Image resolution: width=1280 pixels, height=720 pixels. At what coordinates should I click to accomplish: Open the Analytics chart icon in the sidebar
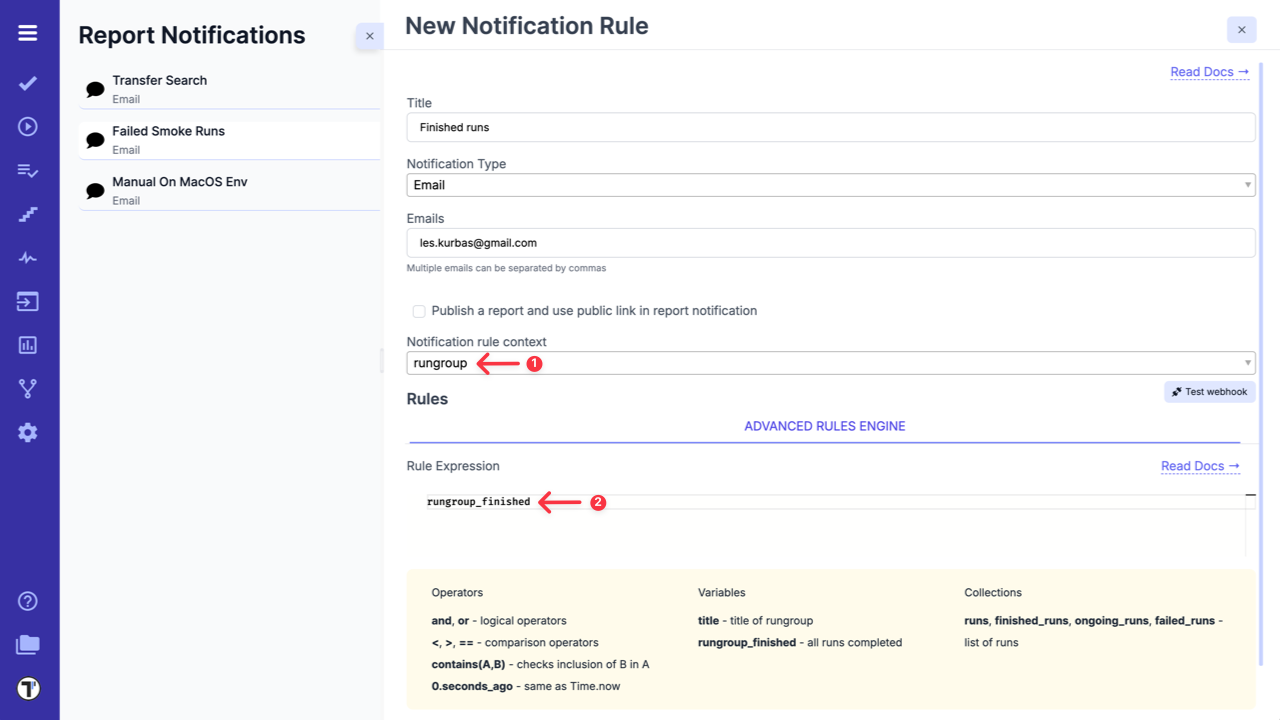pos(28,345)
